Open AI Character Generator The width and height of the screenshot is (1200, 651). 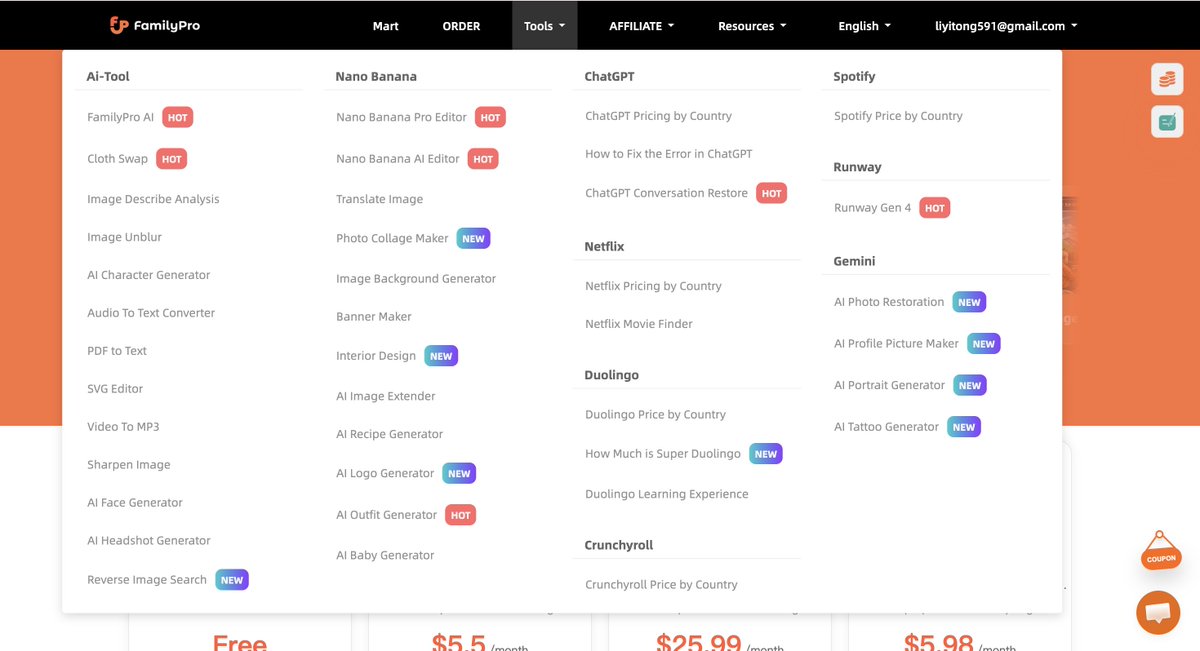coord(149,275)
